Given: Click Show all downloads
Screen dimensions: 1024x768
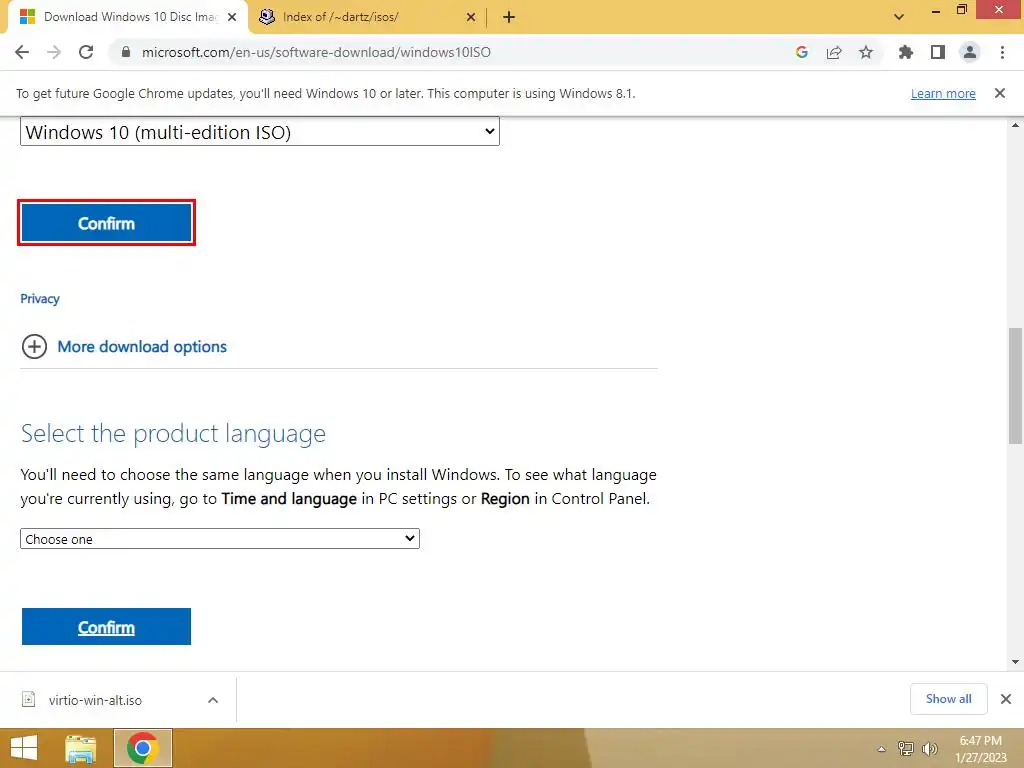Looking at the screenshot, I should click(948, 699).
